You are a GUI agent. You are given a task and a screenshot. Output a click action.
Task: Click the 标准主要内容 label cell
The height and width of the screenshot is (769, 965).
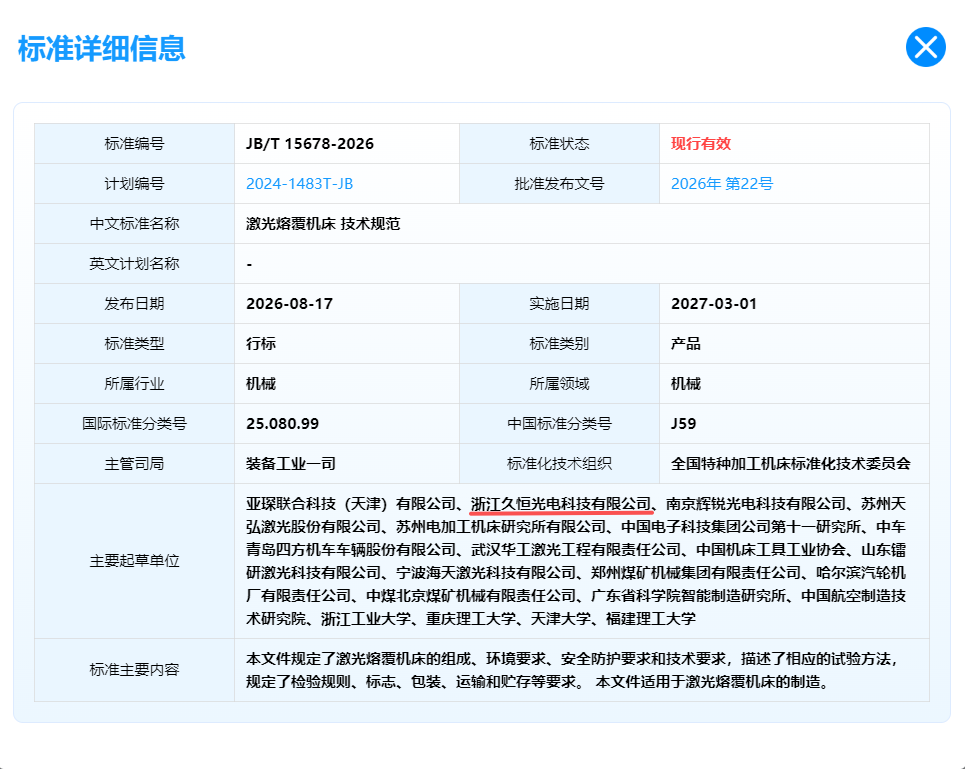(134, 670)
